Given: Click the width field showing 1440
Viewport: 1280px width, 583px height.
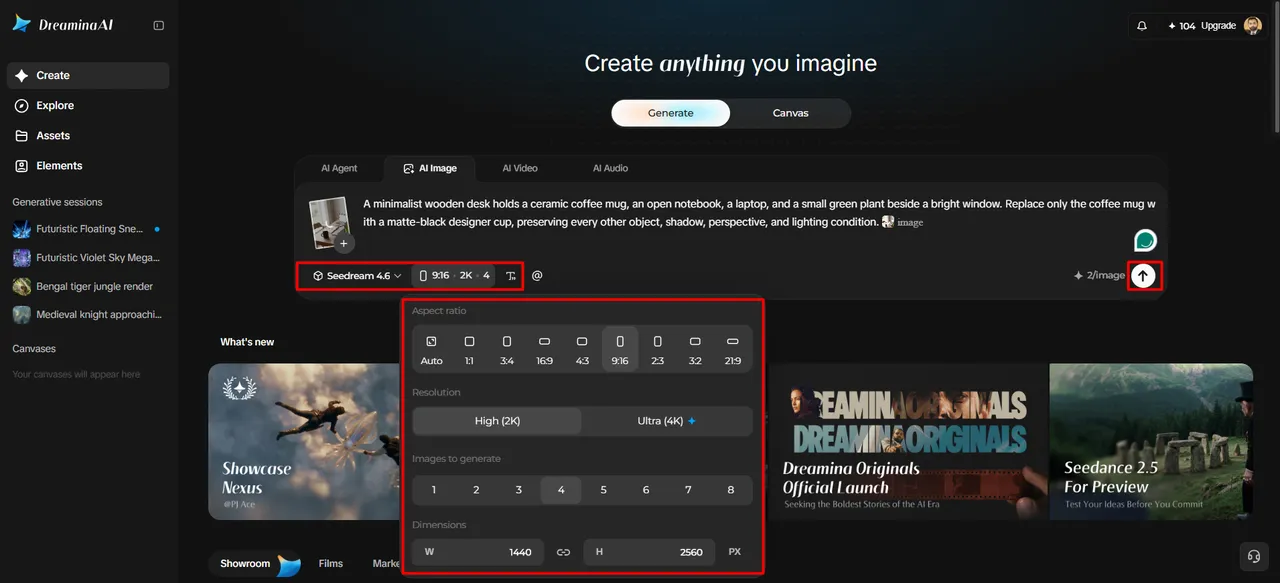Looking at the screenshot, I should tap(478, 552).
